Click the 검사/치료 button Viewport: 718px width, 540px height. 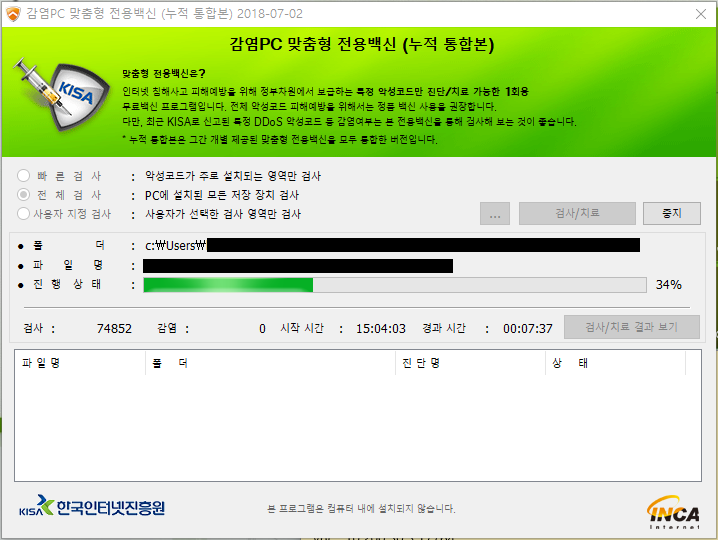pyautogui.click(x=577, y=213)
